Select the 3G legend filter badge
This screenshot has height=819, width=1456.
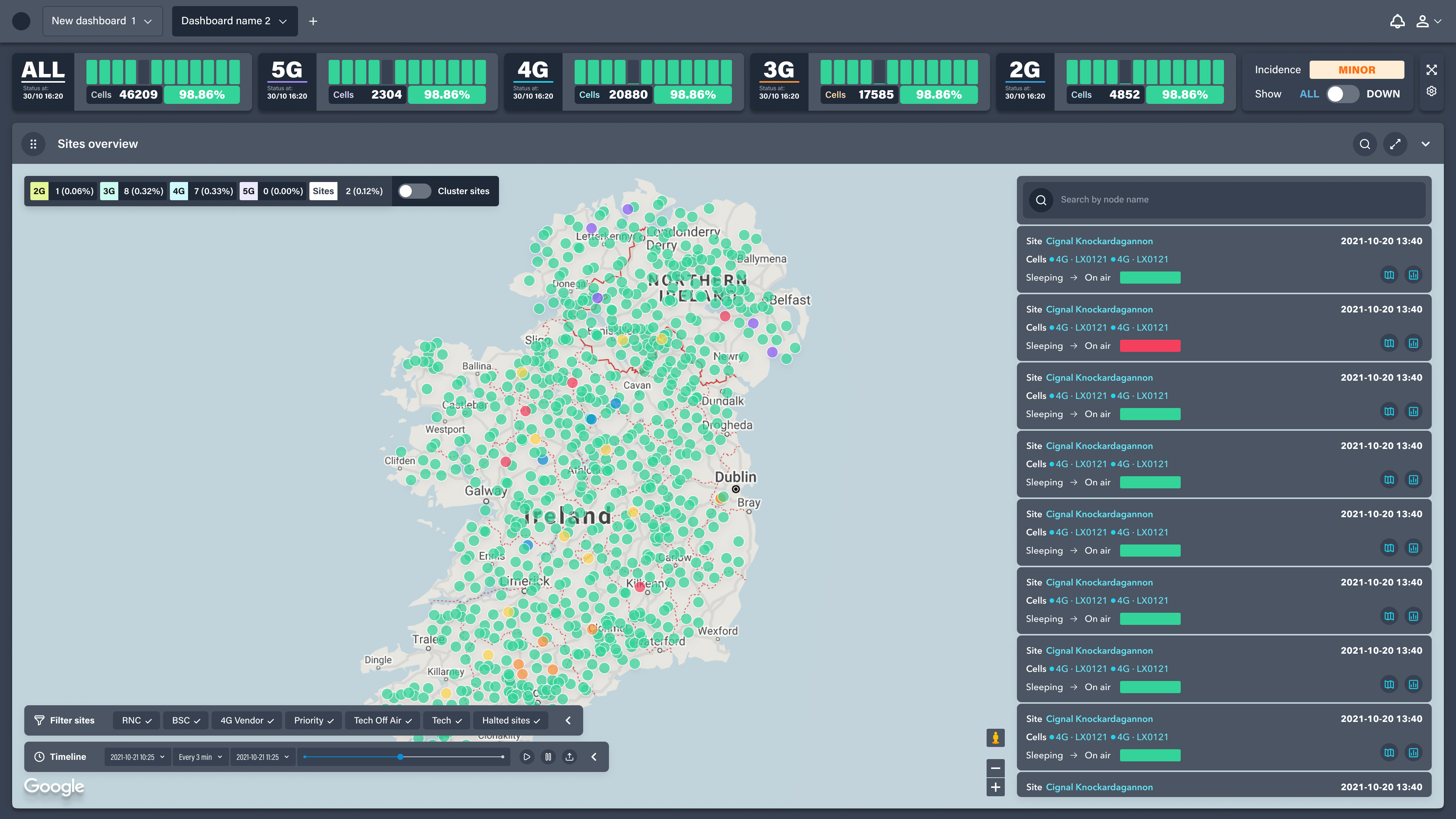(109, 191)
